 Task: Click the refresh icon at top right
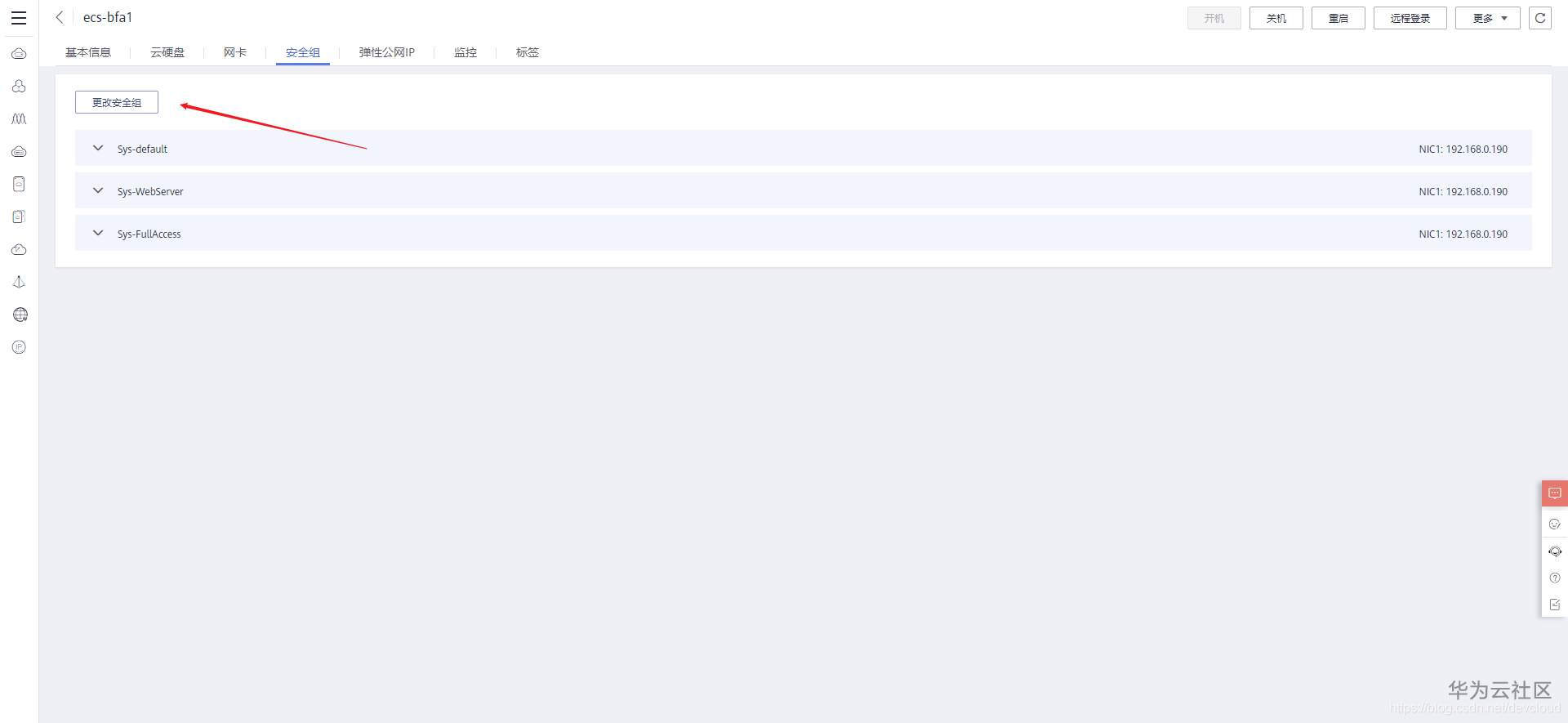pos(1540,18)
